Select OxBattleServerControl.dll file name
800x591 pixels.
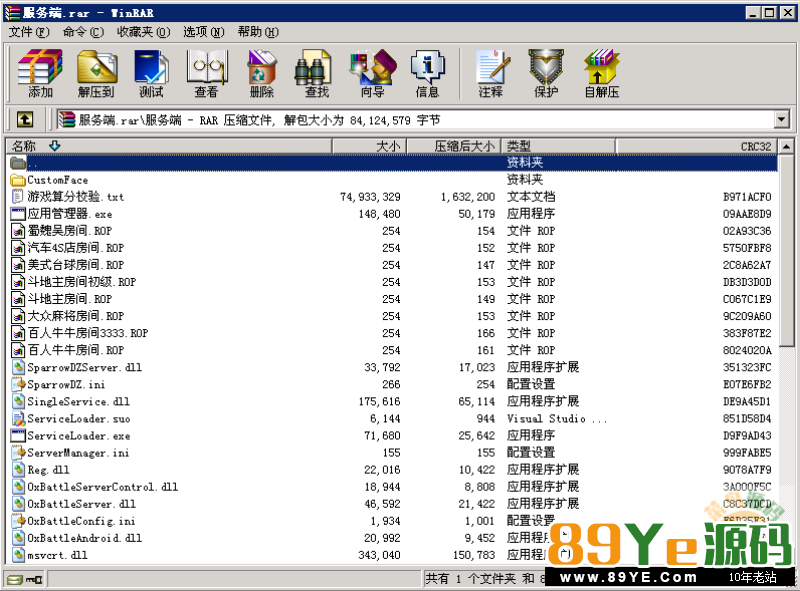coord(103,487)
